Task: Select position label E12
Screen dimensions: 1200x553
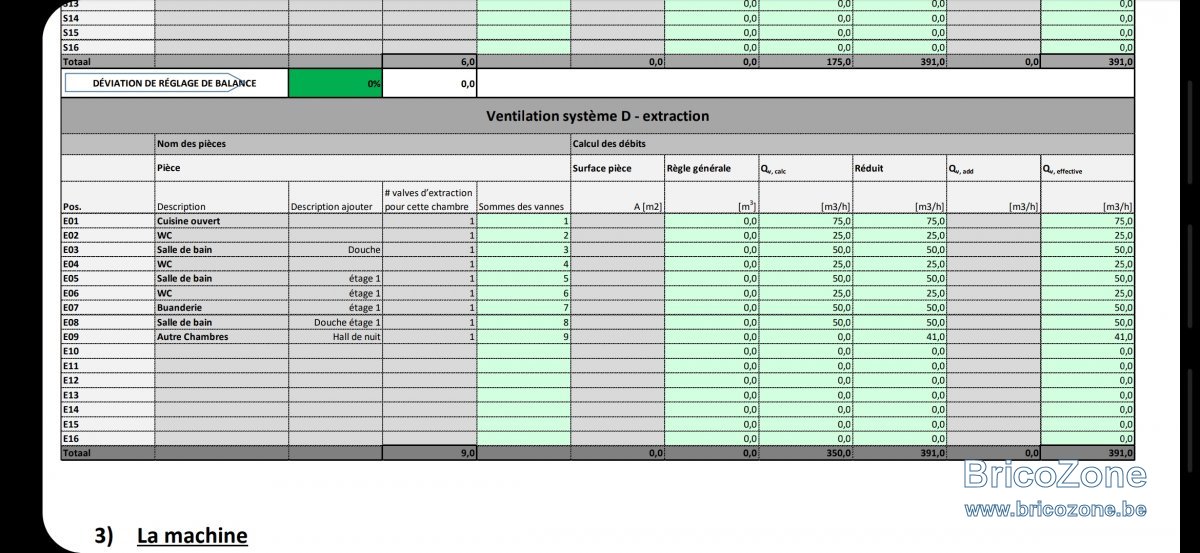Action: (70, 380)
